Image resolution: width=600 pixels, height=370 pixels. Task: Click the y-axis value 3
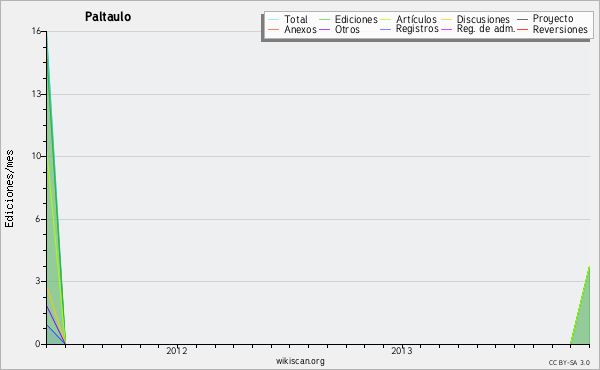pos(38,281)
